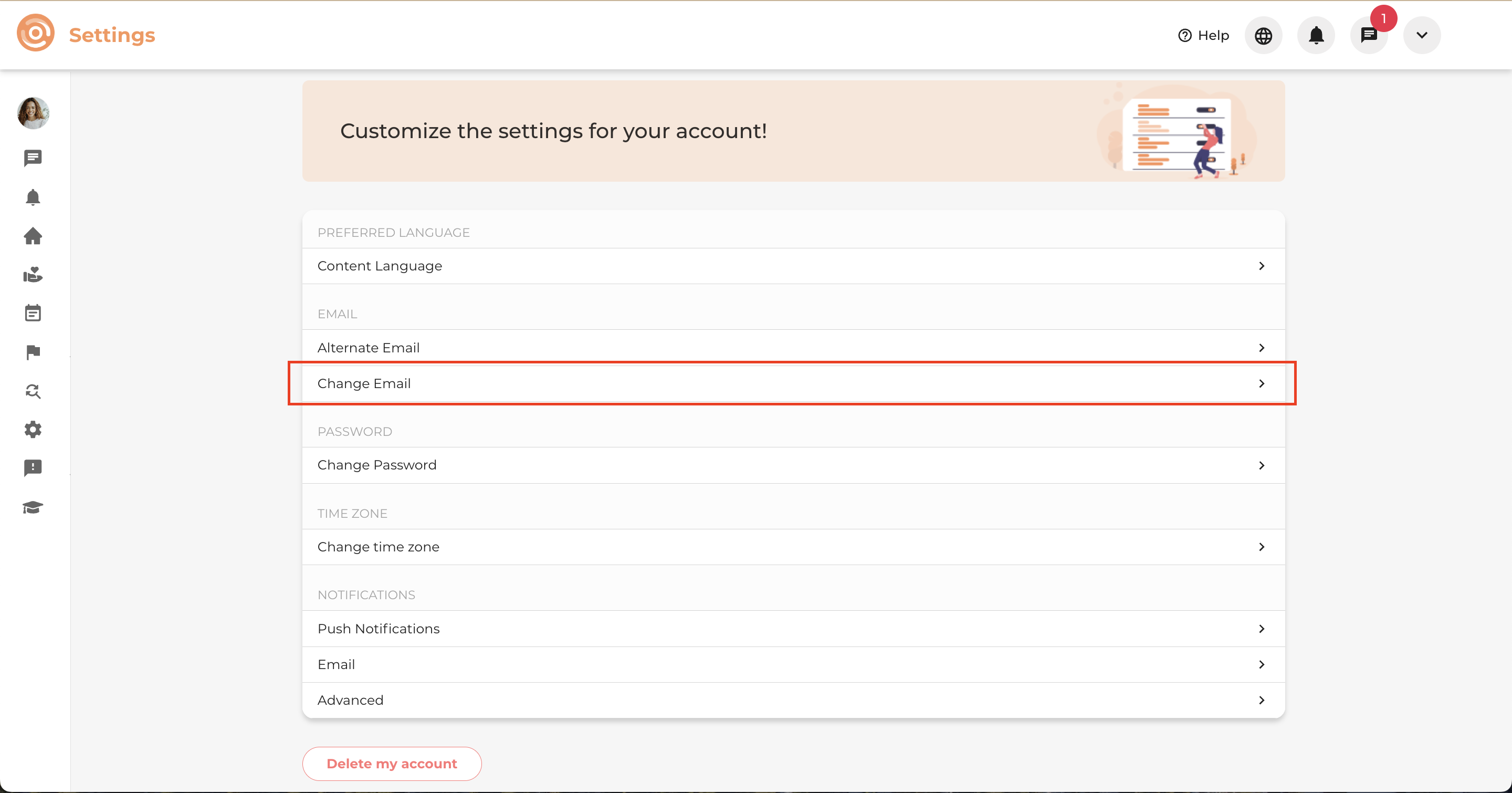Click the red unread badge showing 1
The height and width of the screenshot is (793, 1512).
click(x=1383, y=19)
